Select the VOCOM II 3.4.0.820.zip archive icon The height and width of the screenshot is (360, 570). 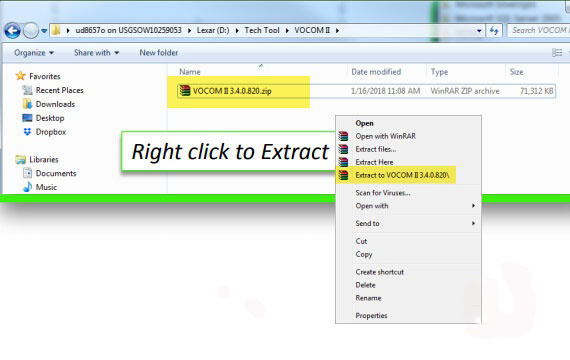point(185,91)
